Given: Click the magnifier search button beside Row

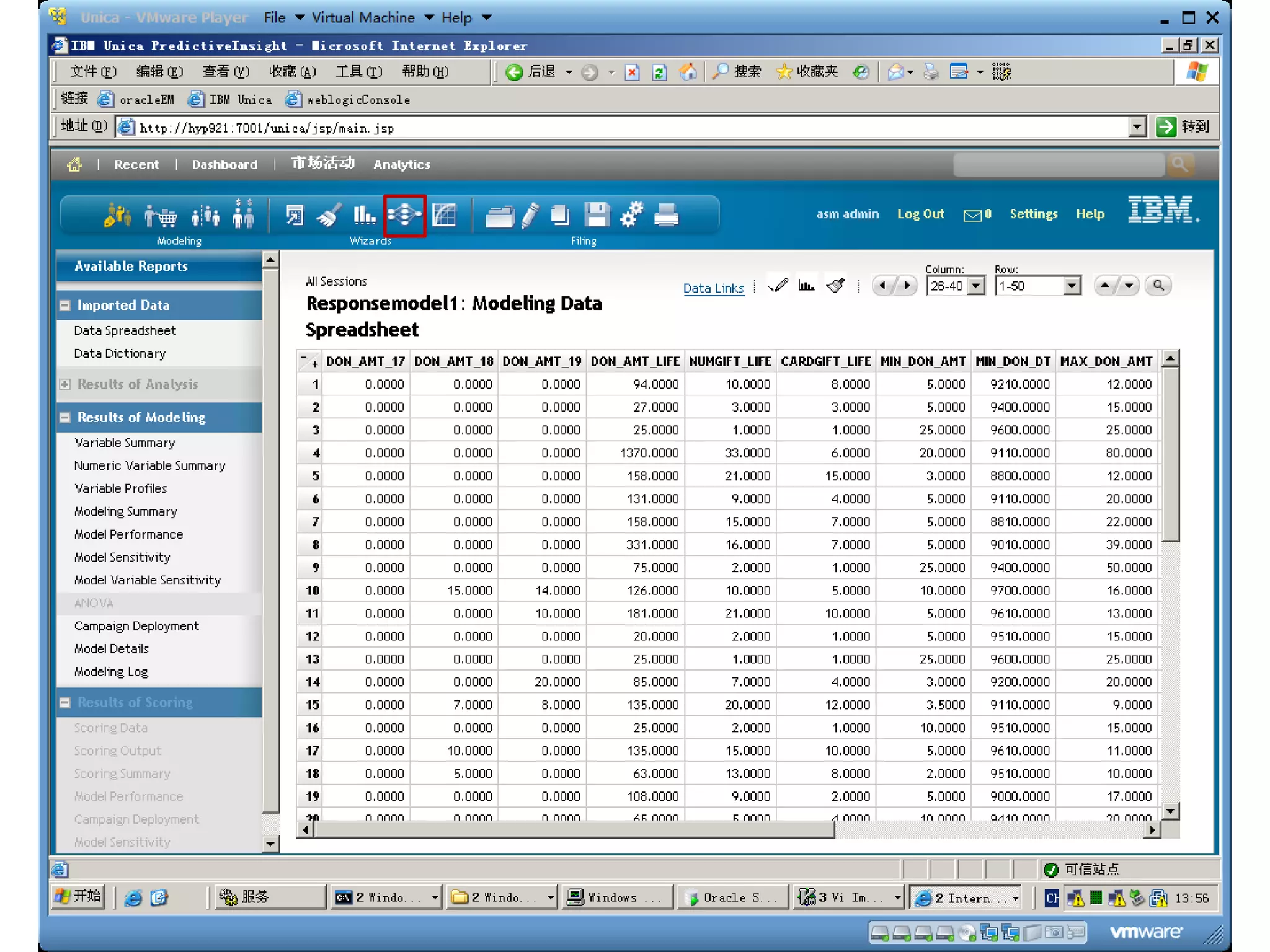Looking at the screenshot, I should point(1158,286).
